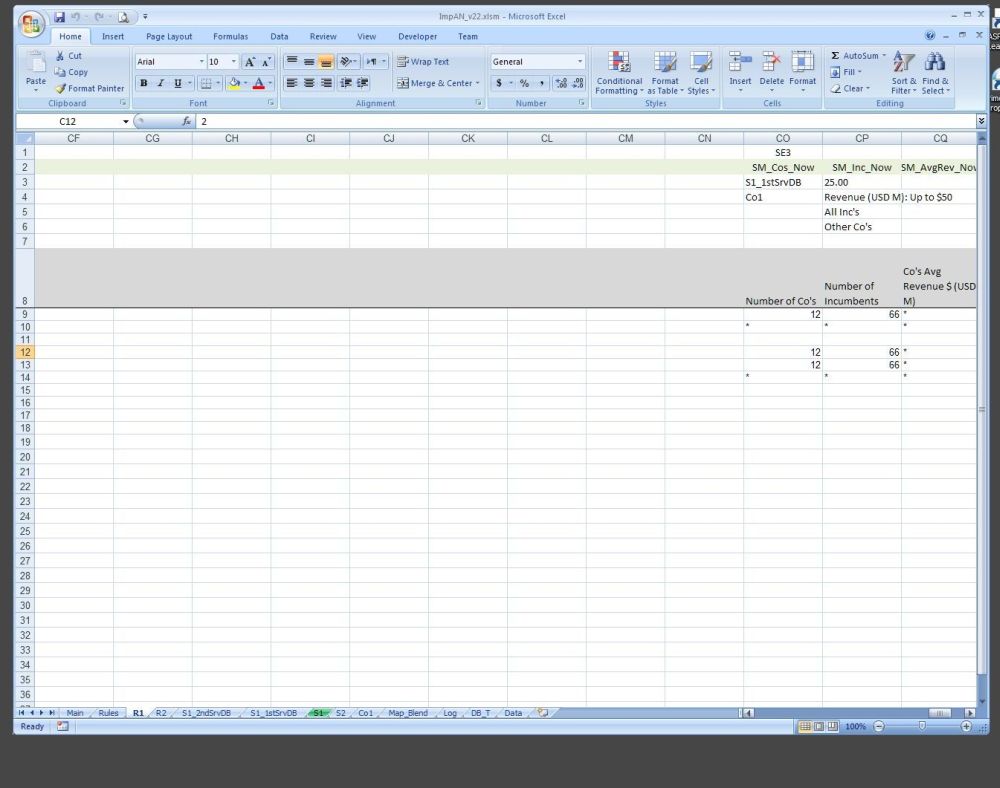Click the zoom slider handle in status bar
Image resolution: width=1000 pixels, height=788 pixels.
coord(921,726)
